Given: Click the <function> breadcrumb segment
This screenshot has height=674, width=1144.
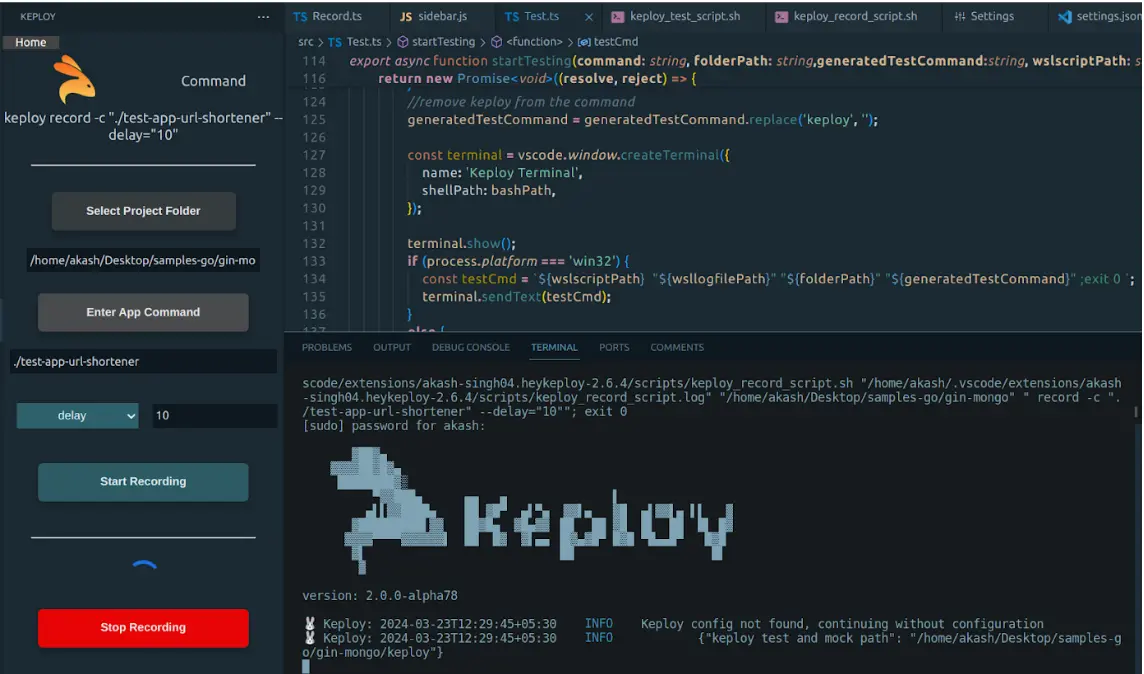Looking at the screenshot, I should point(534,42).
